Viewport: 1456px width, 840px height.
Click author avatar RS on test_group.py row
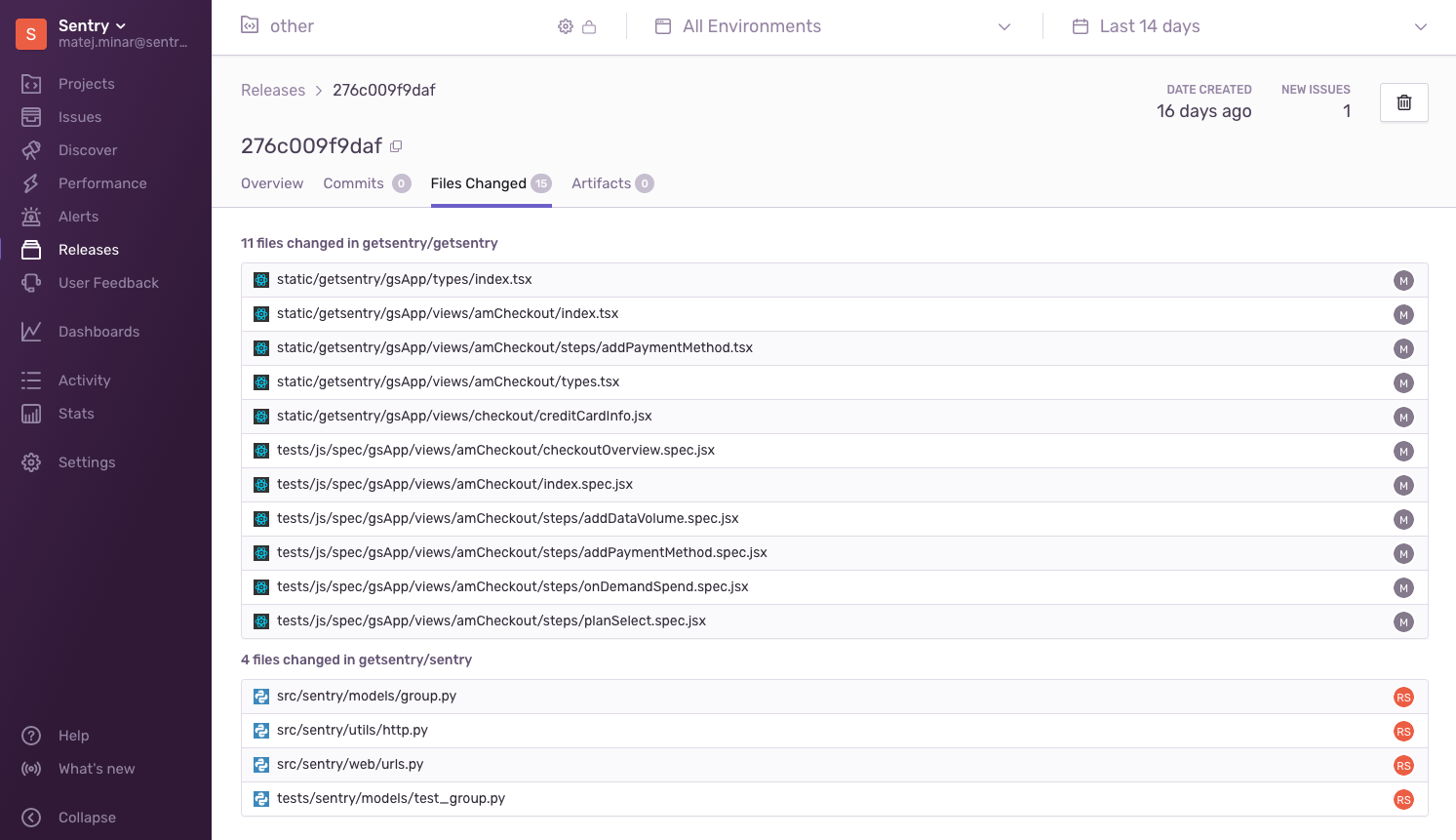point(1403,800)
